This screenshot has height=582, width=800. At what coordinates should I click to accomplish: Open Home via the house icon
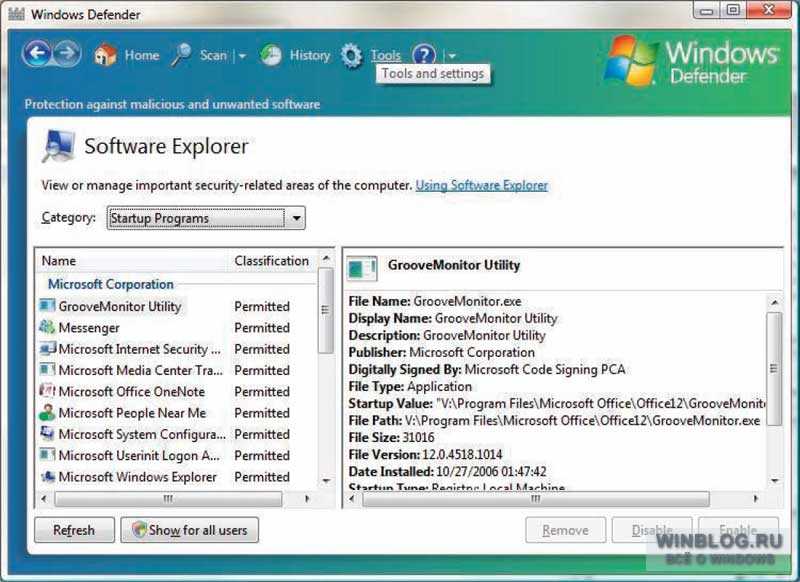click(x=106, y=55)
